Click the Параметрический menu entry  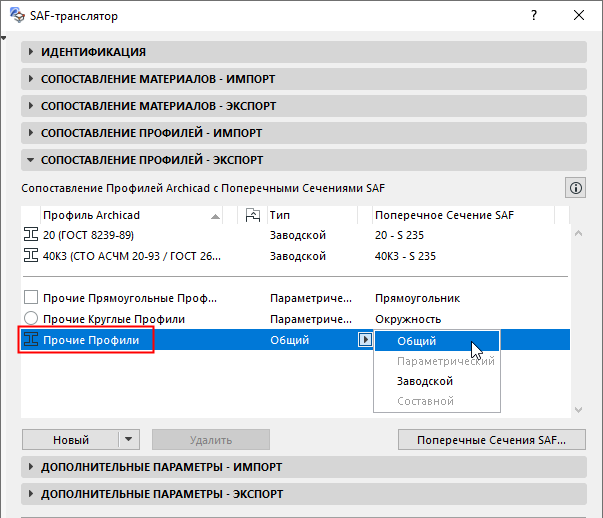pos(436,361)
